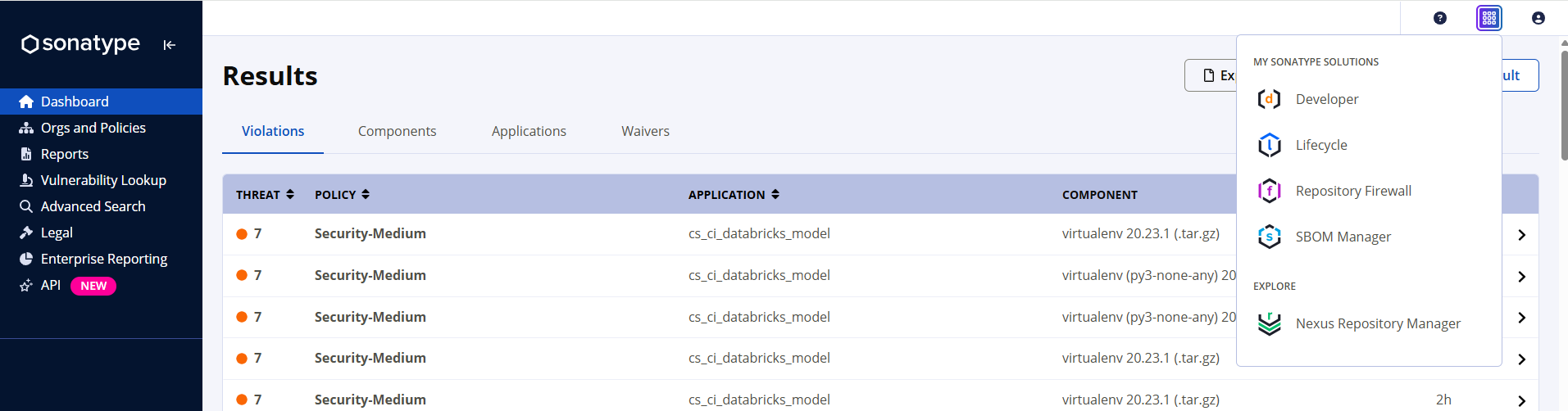Expand third violation row chevron

click(1522, 318)
